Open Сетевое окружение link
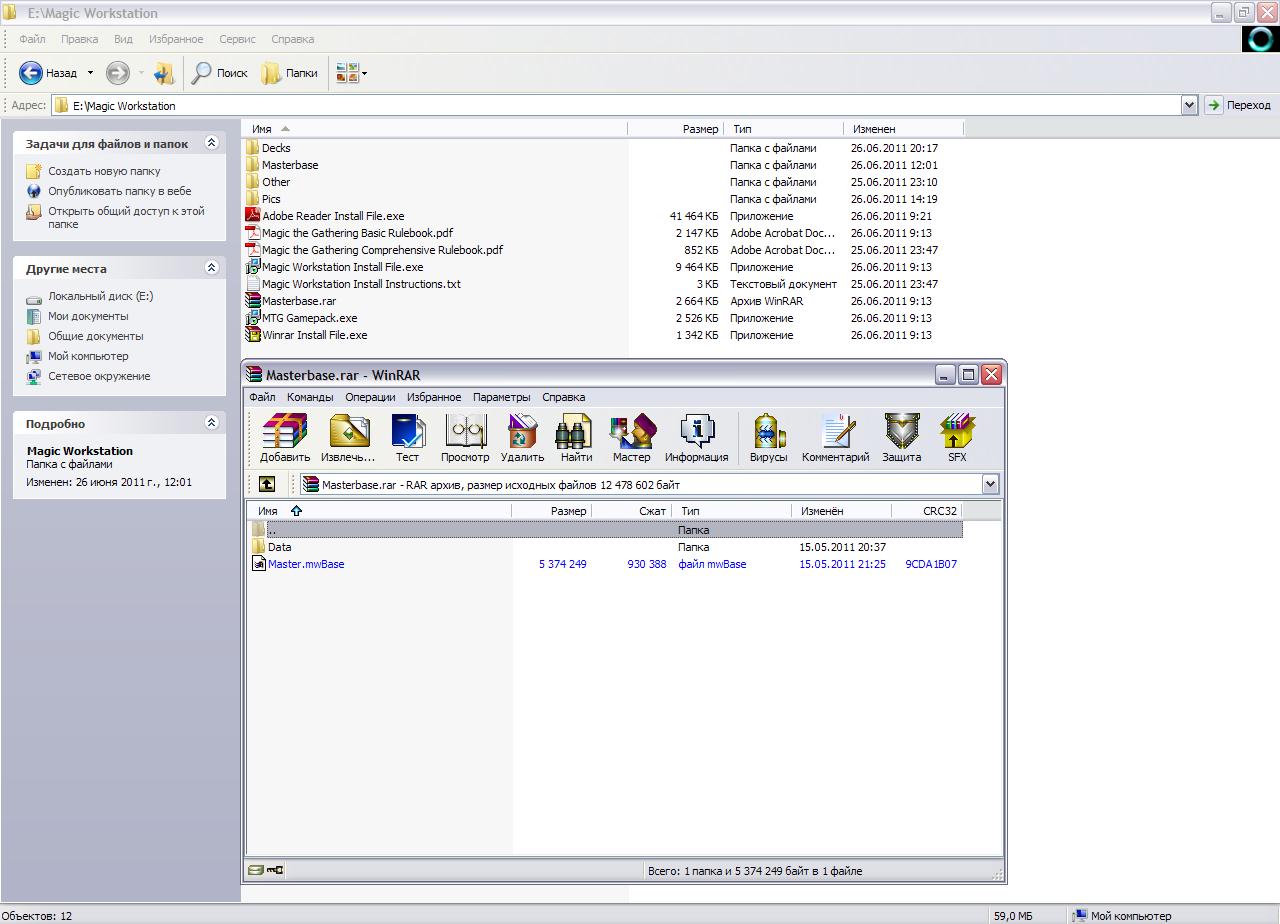 coord(99,376)
